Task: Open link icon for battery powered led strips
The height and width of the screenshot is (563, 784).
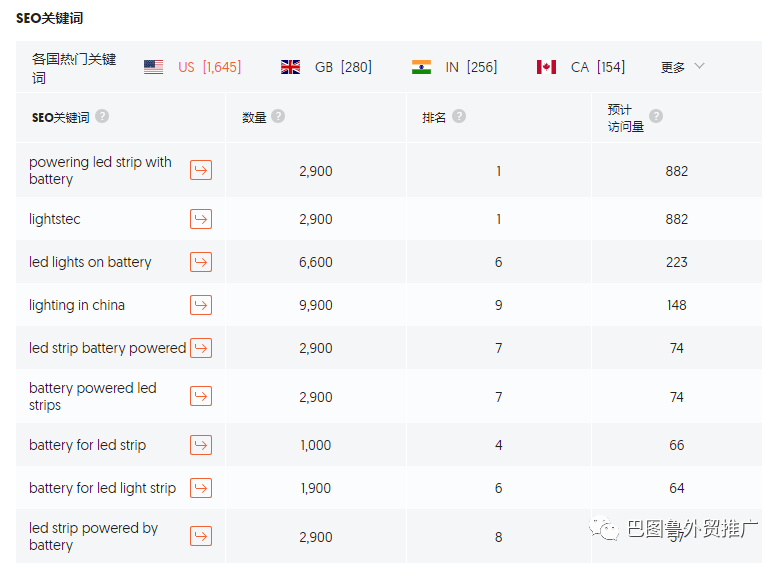Action: 201,396
